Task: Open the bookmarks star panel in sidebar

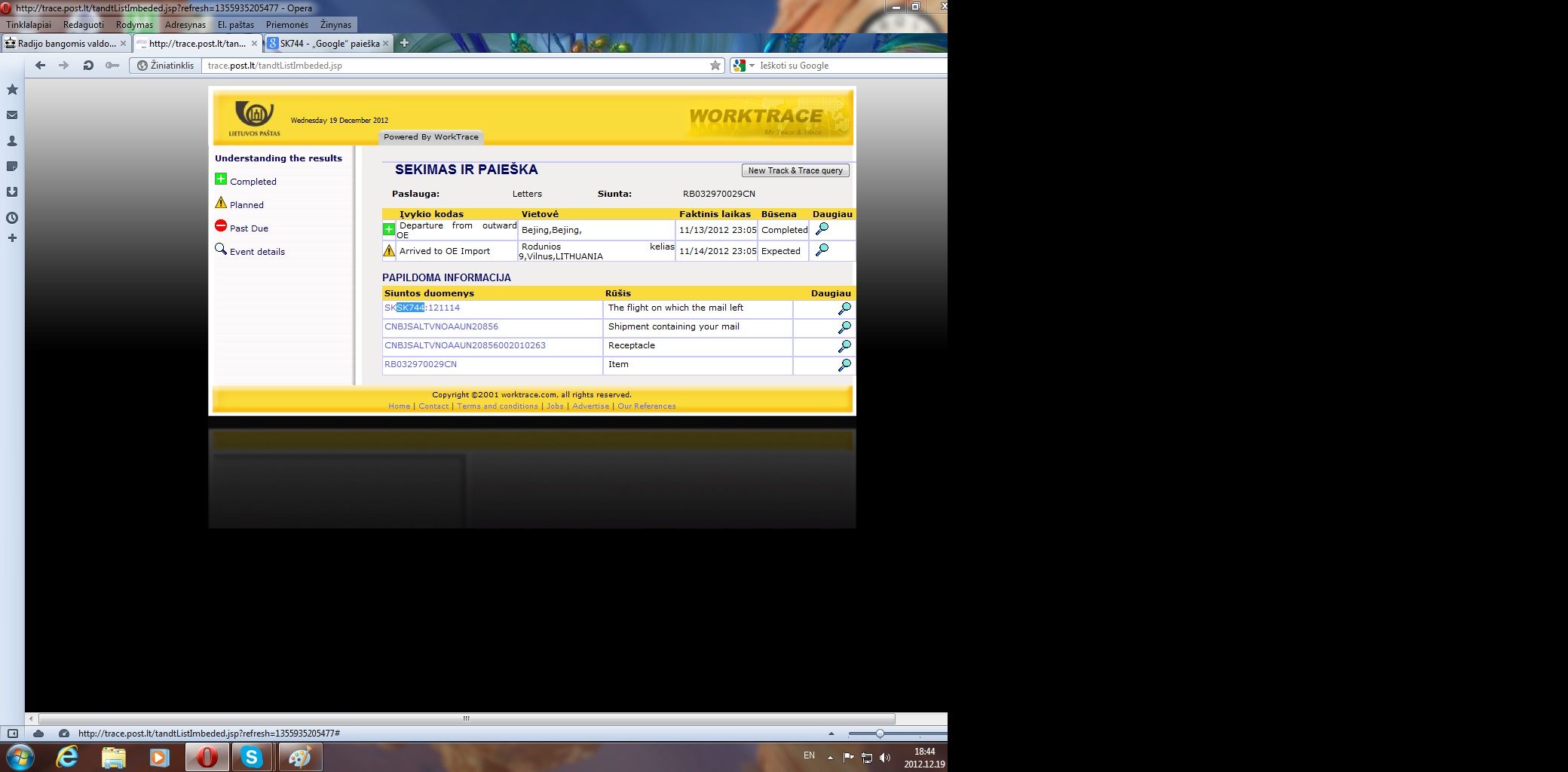Action: coord(12,90)
